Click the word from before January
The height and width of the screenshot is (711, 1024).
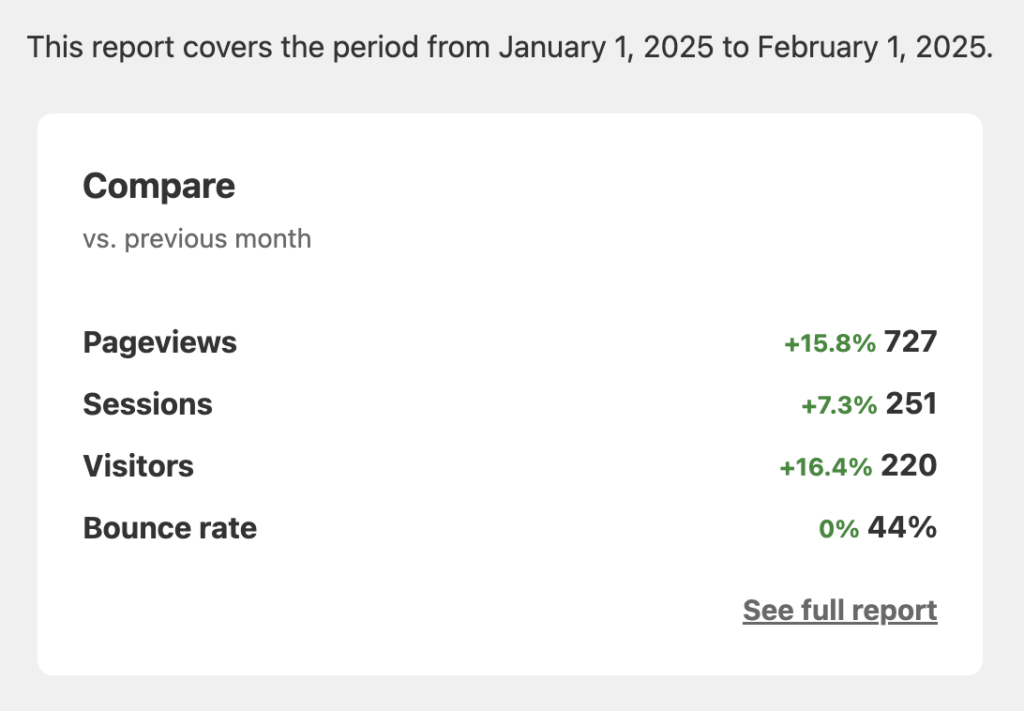coord(458,48)
